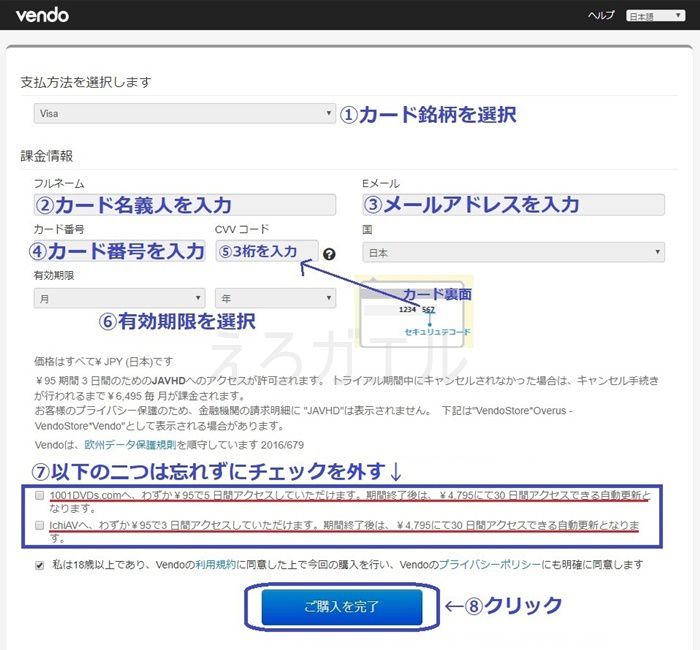Click the フルネーム full name field

(x=184, y=205)
